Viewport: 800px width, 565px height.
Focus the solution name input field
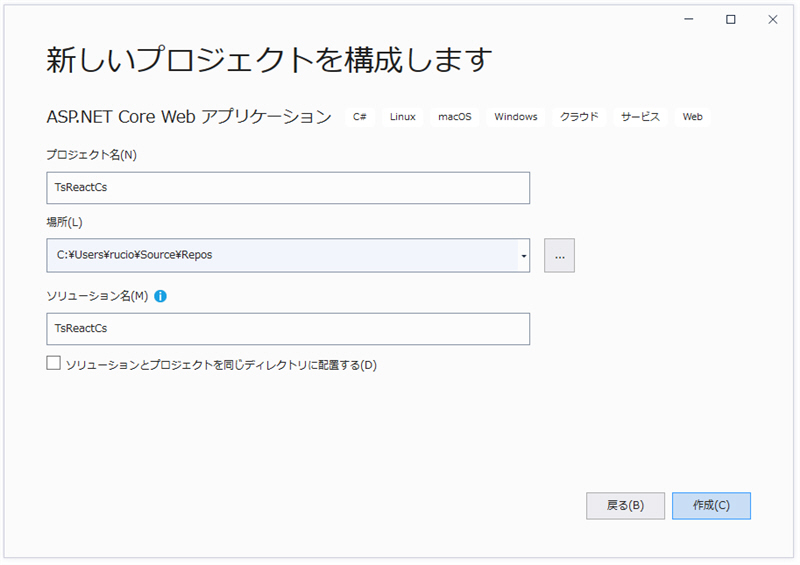[288, 329]
